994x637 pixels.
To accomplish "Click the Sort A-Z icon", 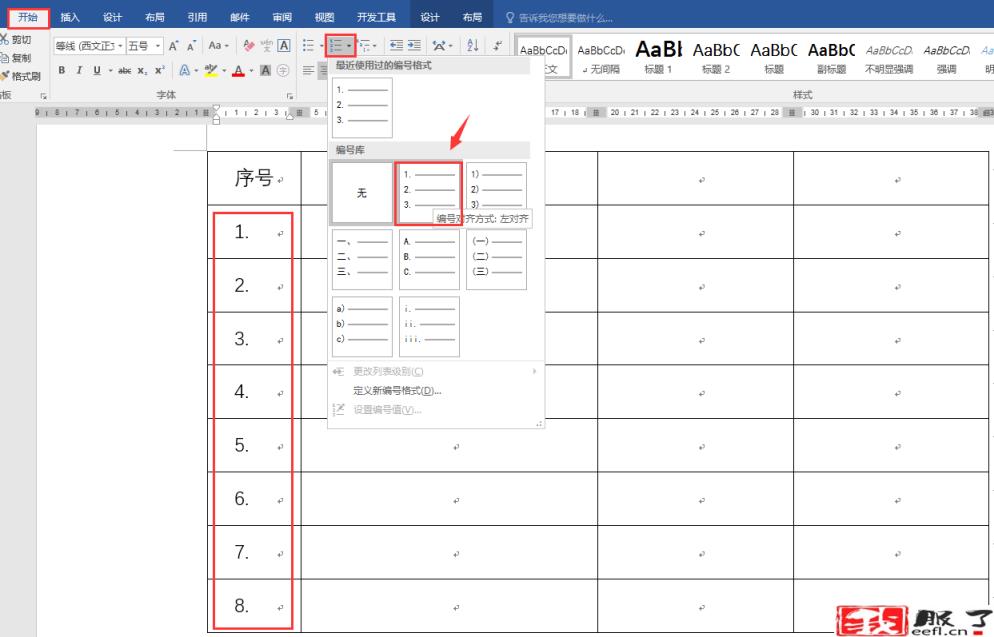I will click(x=473, y=46).
